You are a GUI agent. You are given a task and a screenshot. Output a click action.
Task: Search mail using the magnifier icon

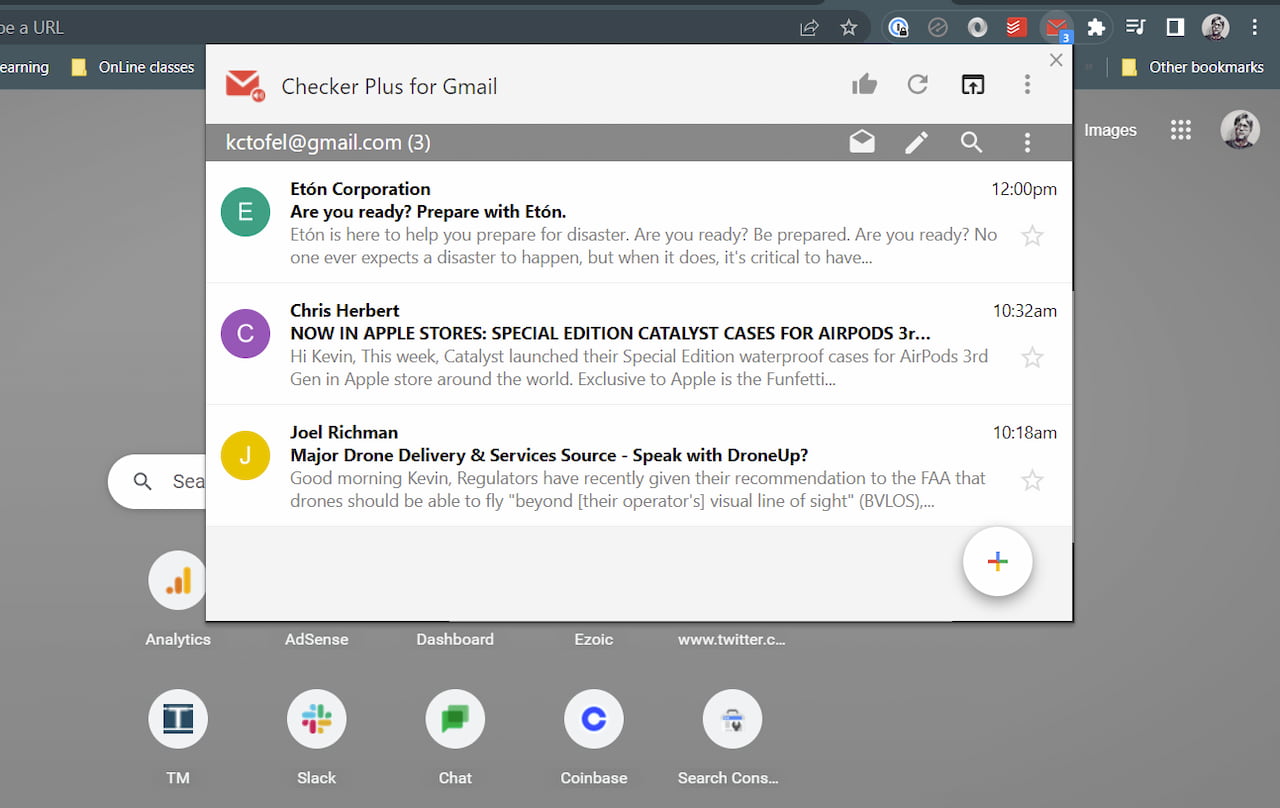(971, 143)
